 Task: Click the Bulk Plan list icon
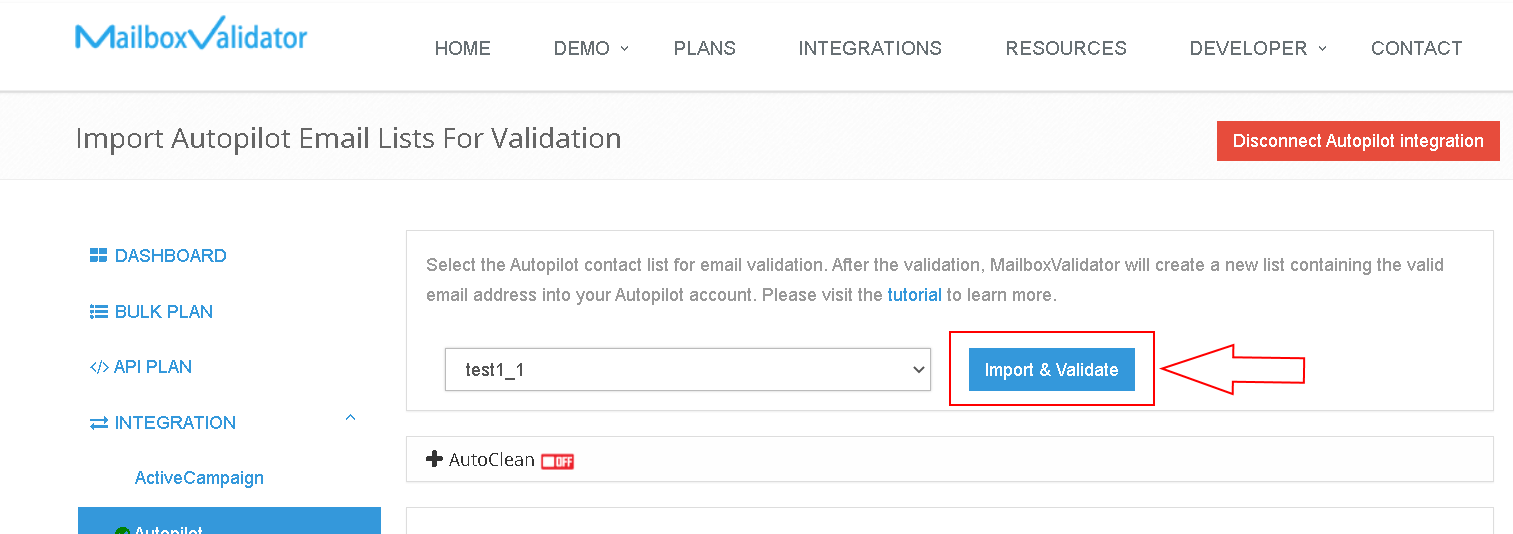[x=98, y=312]
